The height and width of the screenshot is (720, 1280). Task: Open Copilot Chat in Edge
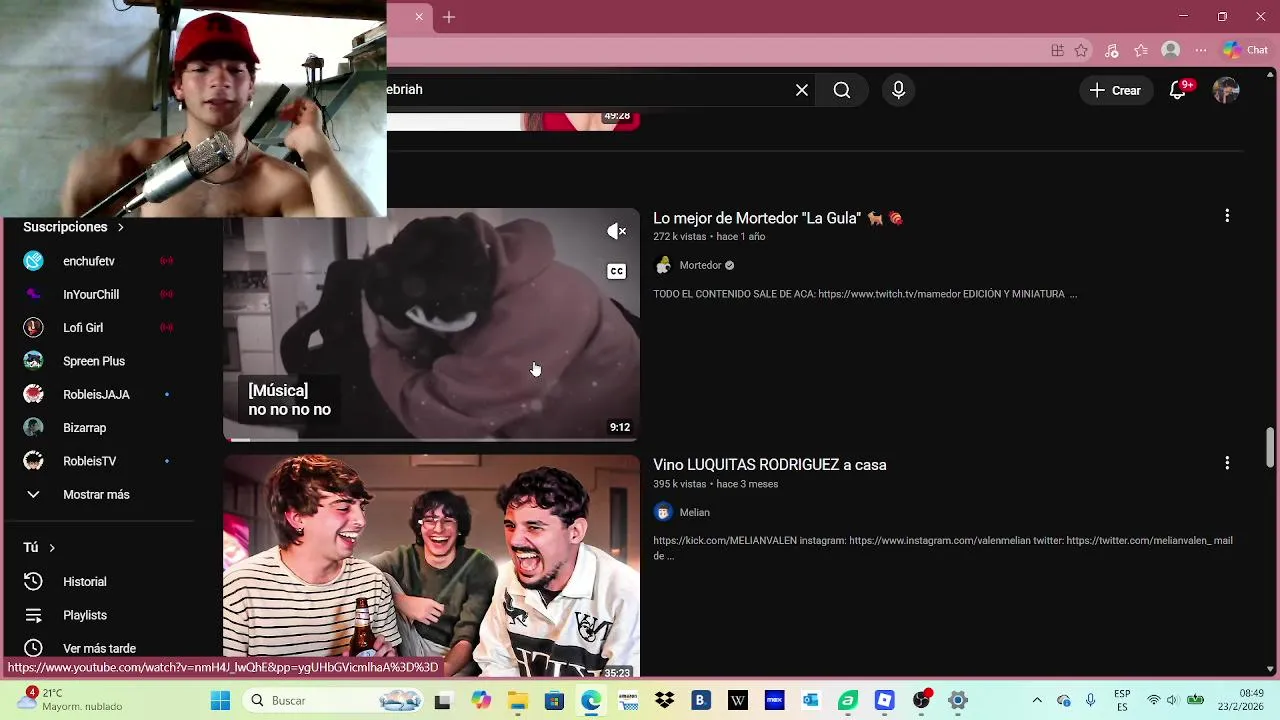tap(1245, 50)
